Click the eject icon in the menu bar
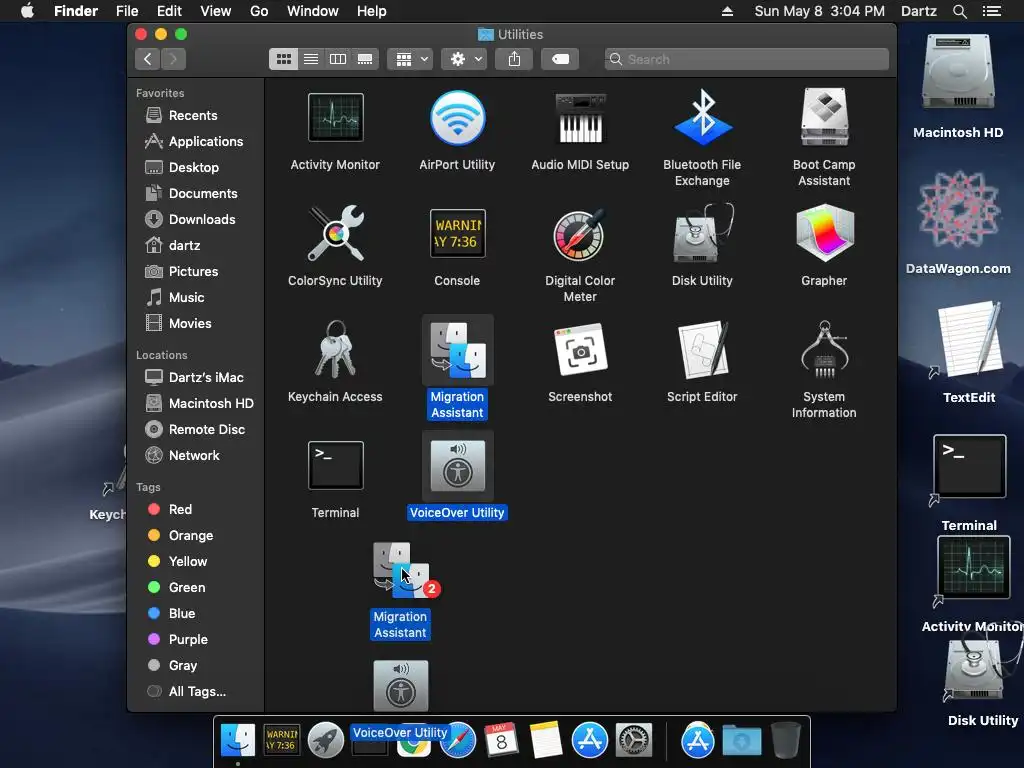The width and height of the screenshot is (1024, 768). (727, 11)
